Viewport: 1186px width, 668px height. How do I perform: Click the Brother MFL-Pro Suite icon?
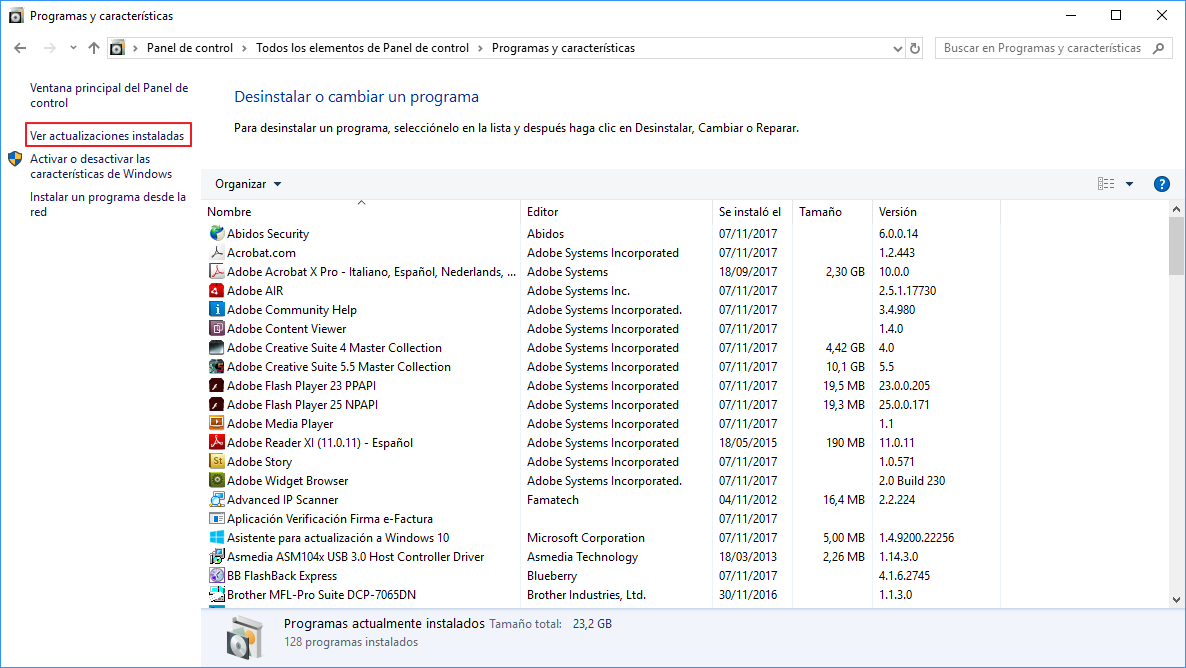point(216,594)
